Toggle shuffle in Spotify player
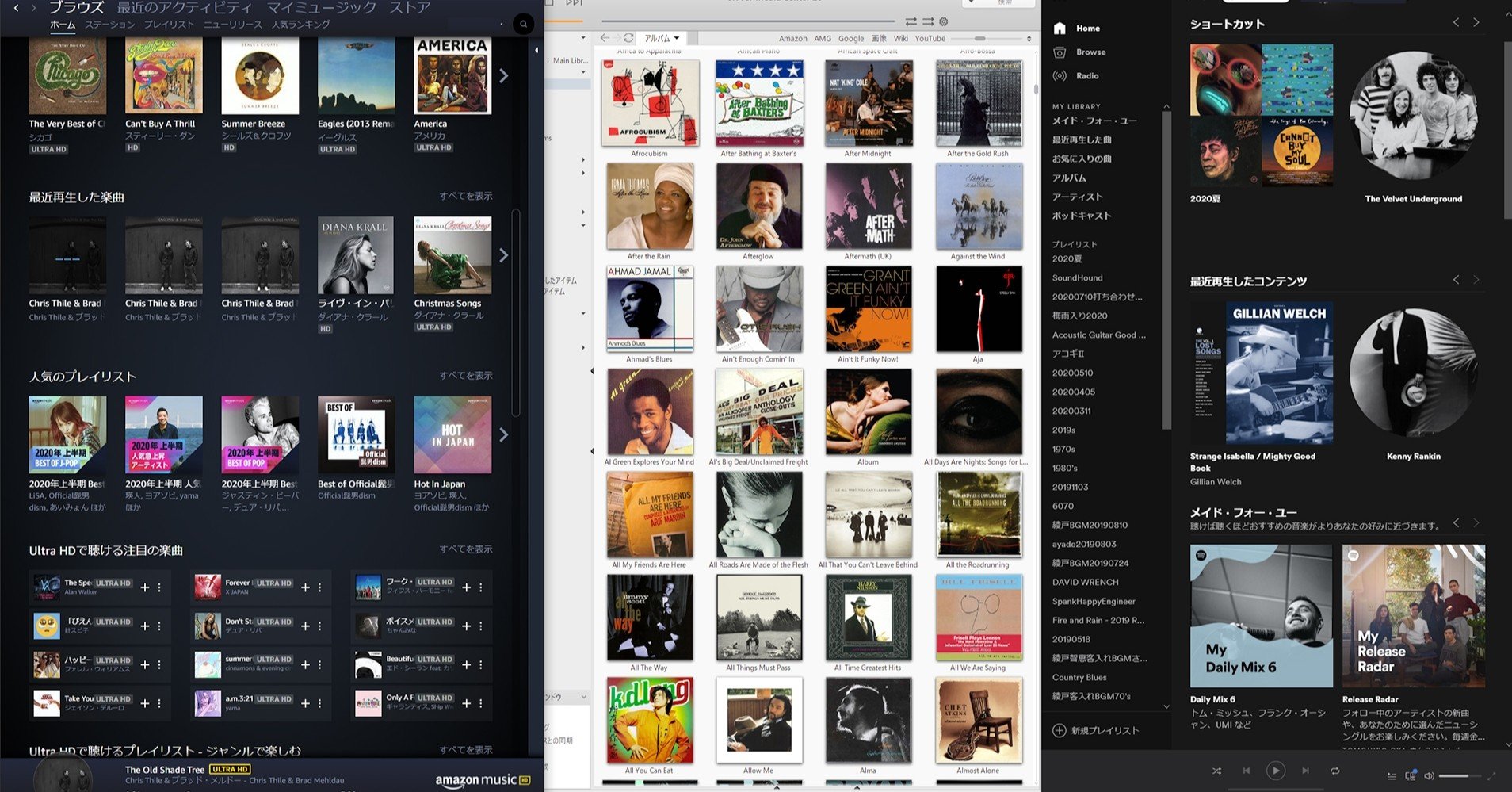The height and width of the screenshot is (792, 1512). click(x=1216, y=771)
